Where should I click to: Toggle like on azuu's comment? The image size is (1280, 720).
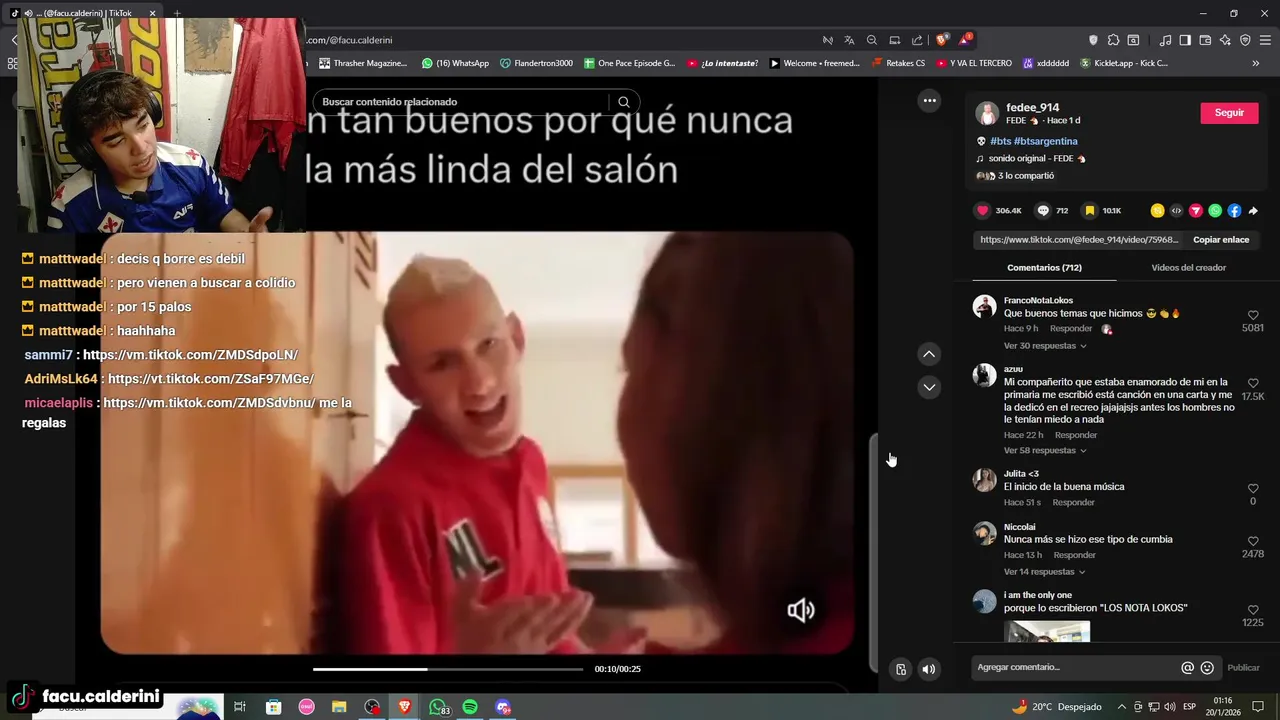point(1253,383)
